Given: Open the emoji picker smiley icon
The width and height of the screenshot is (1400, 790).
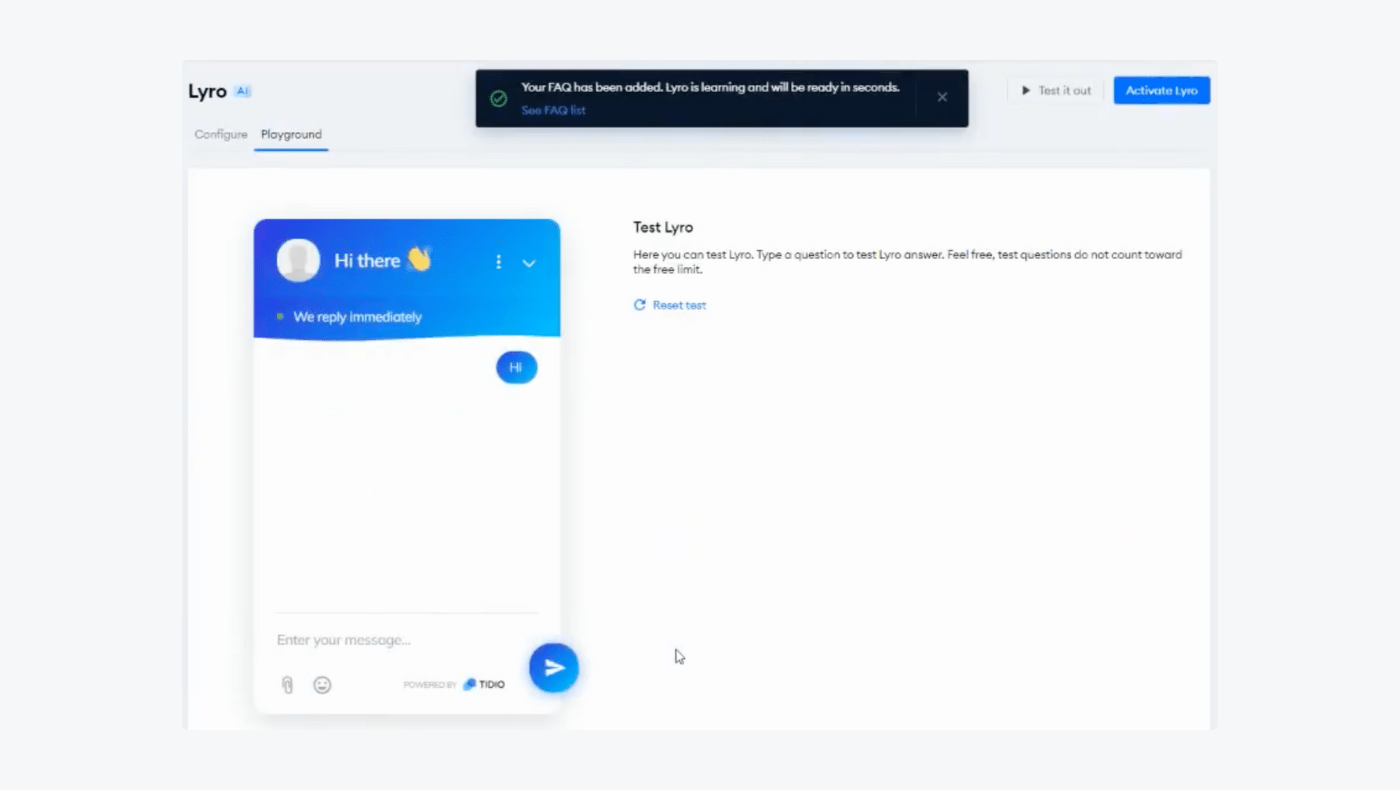Looking at the screenshot, I should [x=322, y=685].
